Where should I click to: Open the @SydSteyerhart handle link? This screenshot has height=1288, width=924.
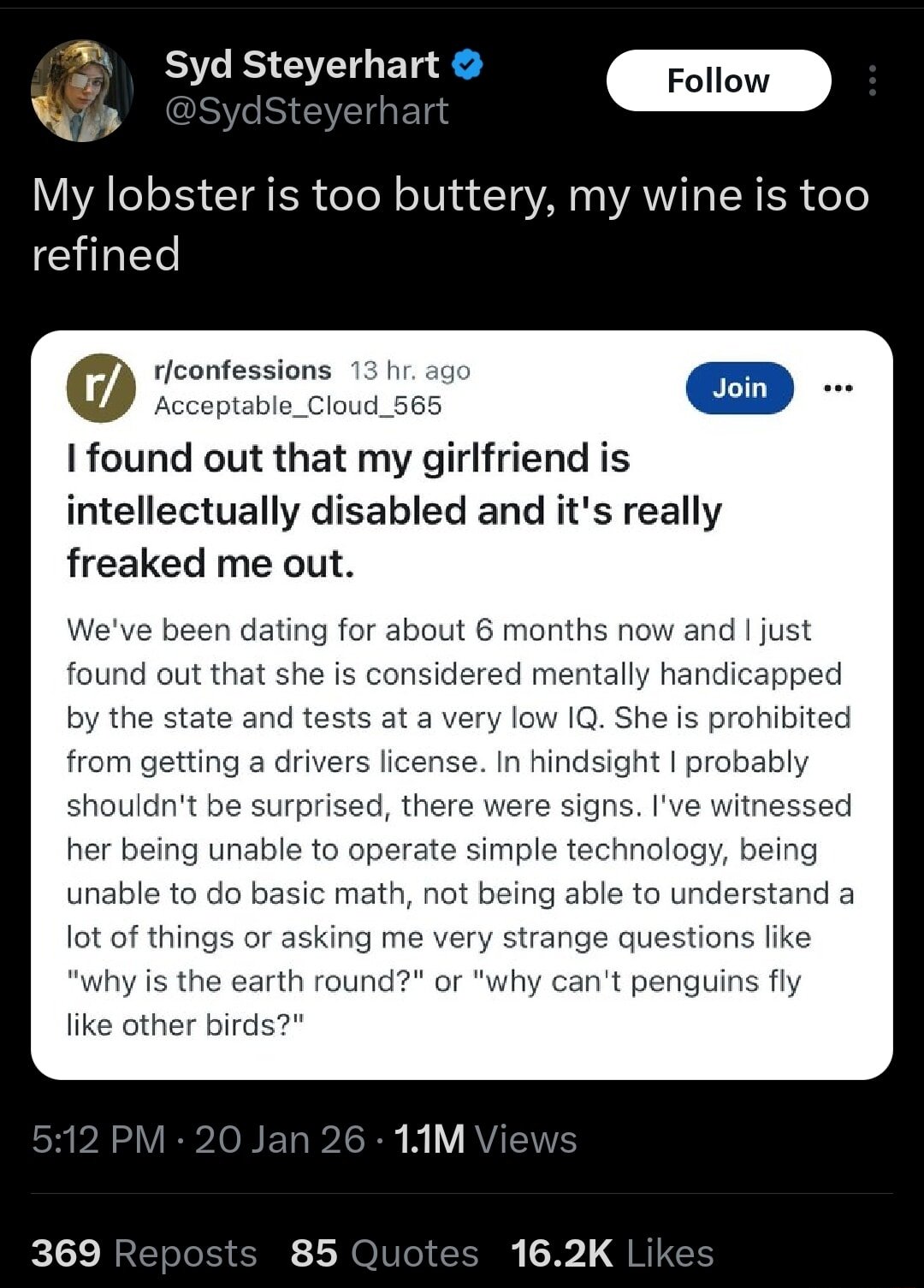[x=306, y=111]
